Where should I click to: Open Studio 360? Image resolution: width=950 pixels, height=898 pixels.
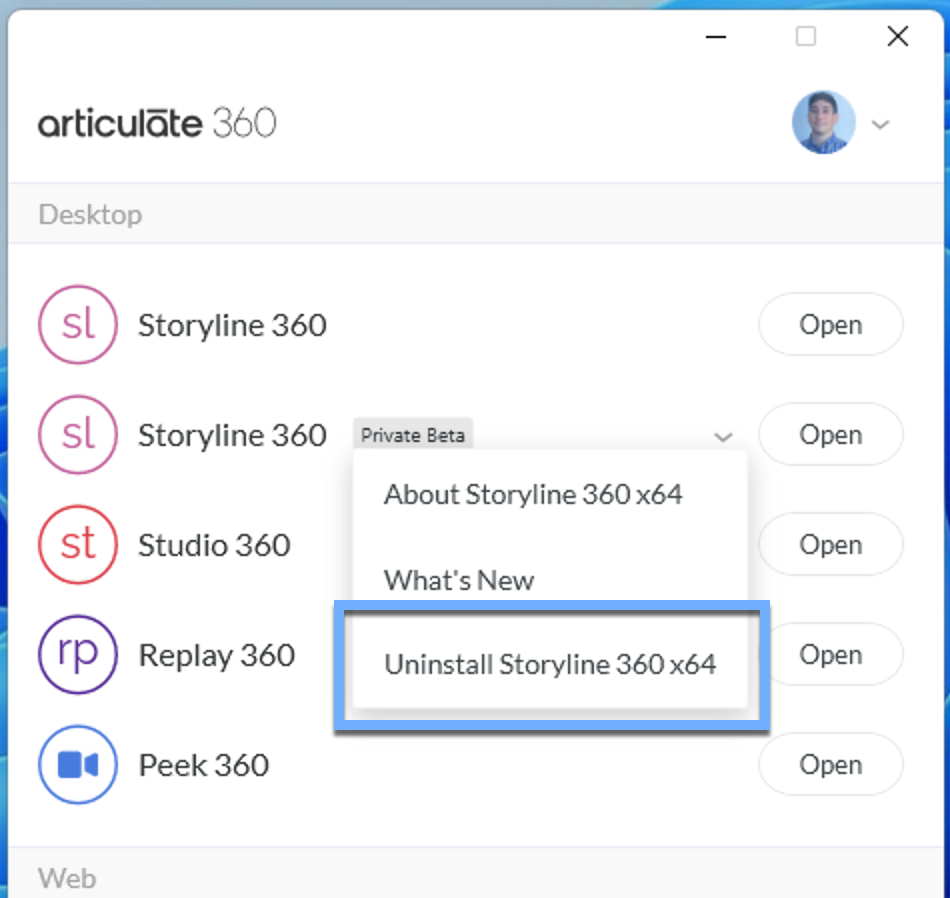831,545
